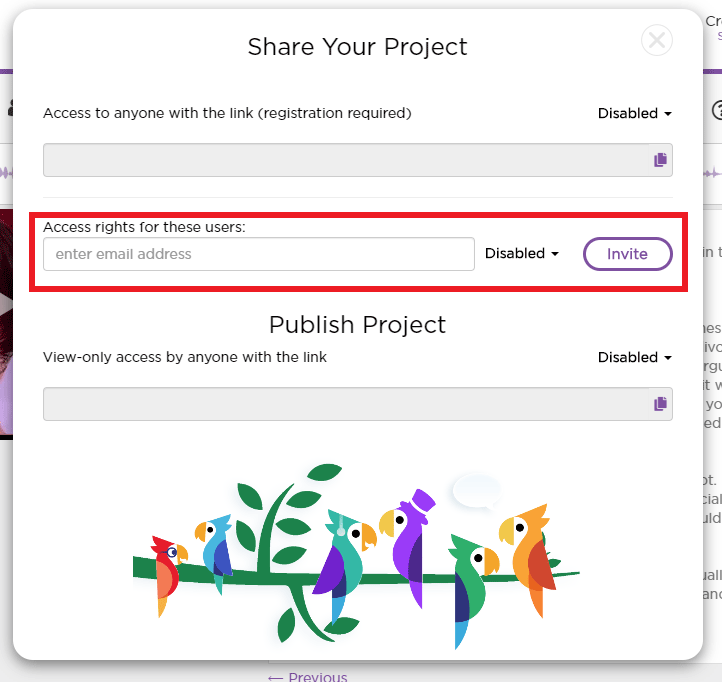Image resolution: width=722 pixels, height=682 pixels.
Task: Click the speech bubble above the parrots
Action: point(477,491)
